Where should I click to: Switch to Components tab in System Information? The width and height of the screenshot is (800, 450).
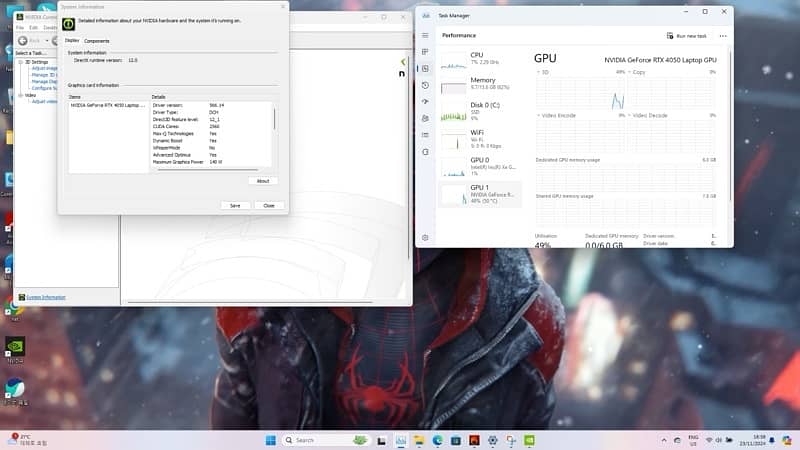point(97,41)
